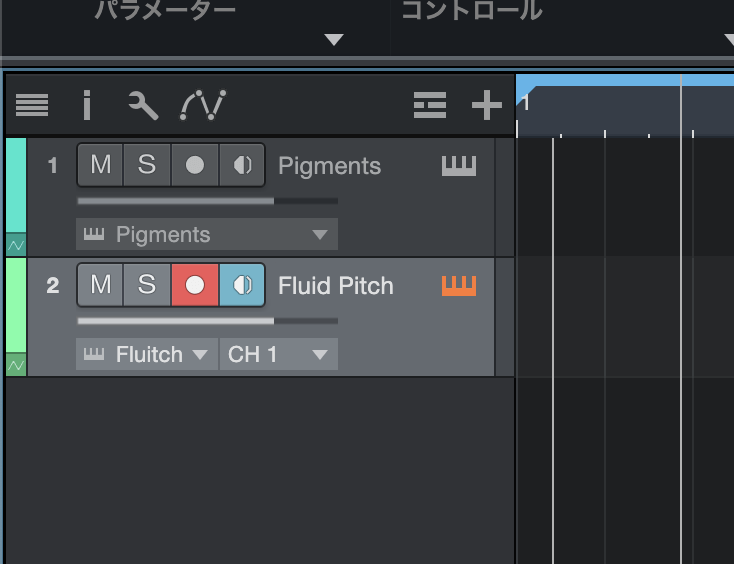Show automation with the curve icon

(x=202, y=104)
